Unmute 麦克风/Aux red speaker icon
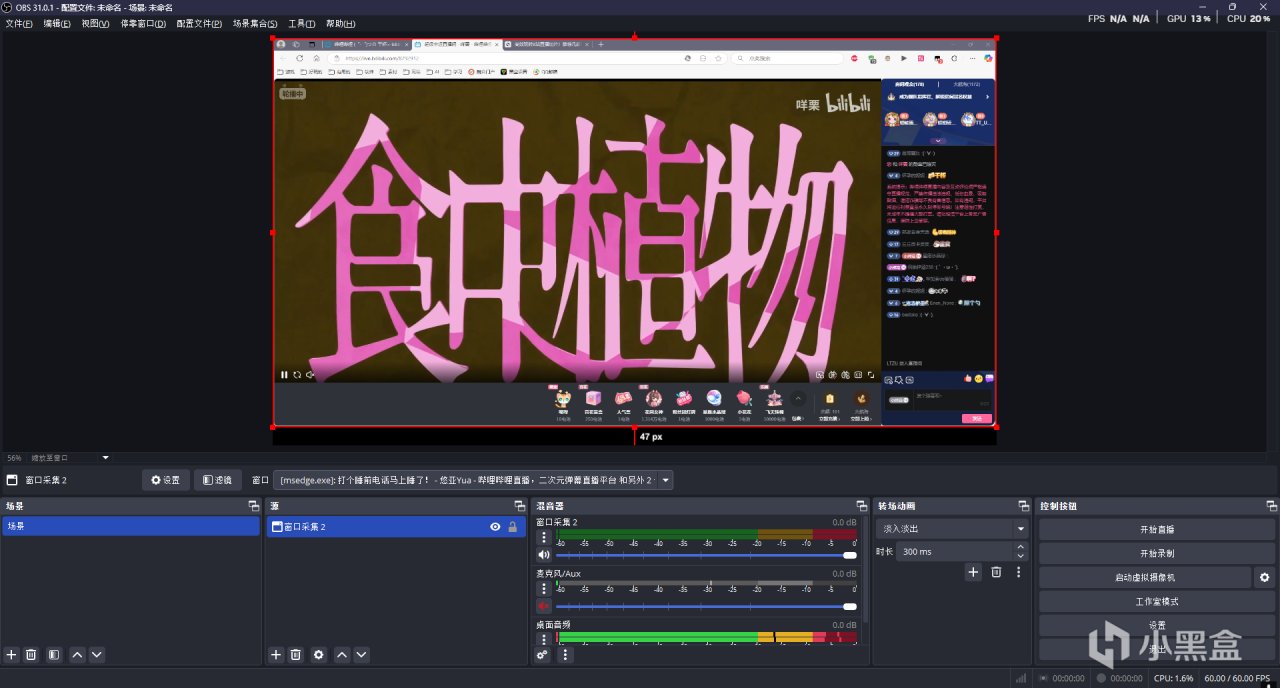This screenshot has height=688, width=1280. click(544, 606)
